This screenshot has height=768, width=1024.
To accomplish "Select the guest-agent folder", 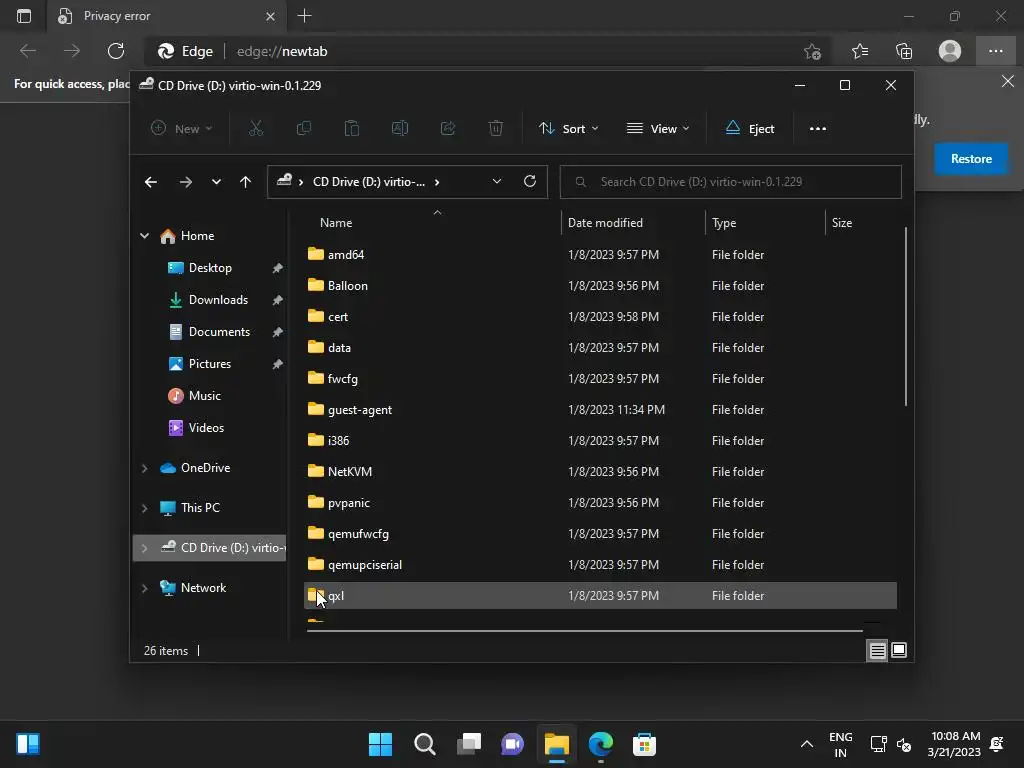I will point(600,409).
